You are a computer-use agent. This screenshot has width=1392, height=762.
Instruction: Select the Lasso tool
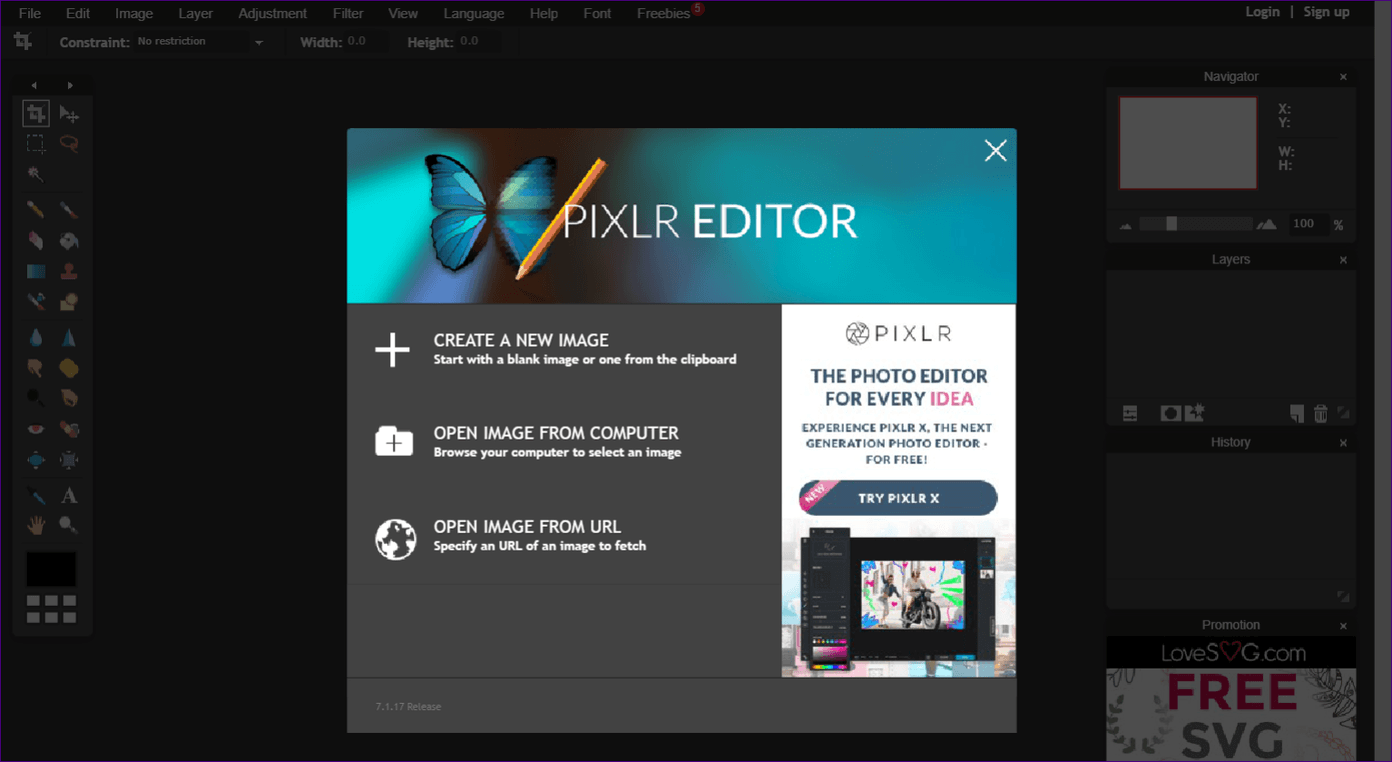click(x=69, y=143)
